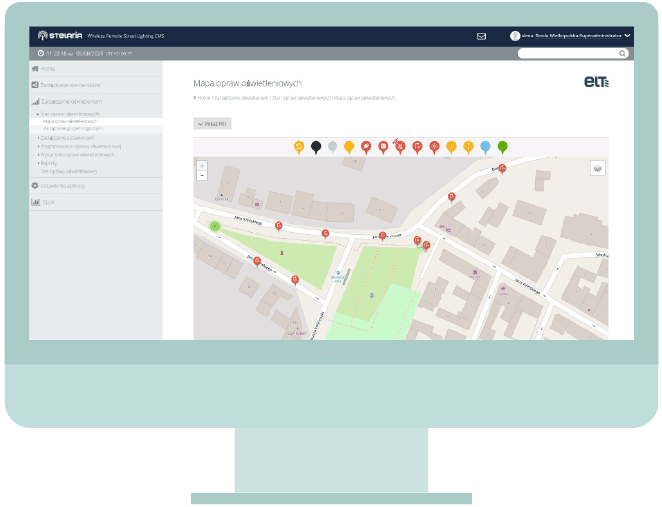Screen dimensions: 662x507
Task: Select the grey marker legend icon
Action: pos(333,147)
